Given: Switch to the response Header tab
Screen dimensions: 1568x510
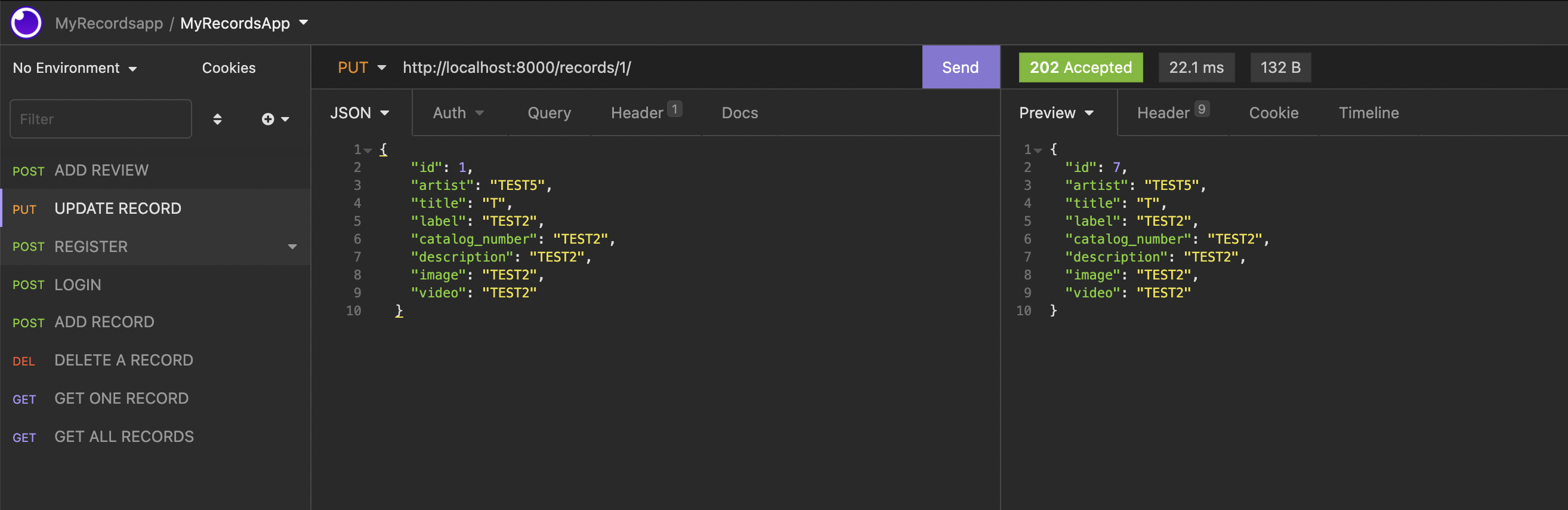Looking at the screenshot, I should click(x=1173, y=112).
